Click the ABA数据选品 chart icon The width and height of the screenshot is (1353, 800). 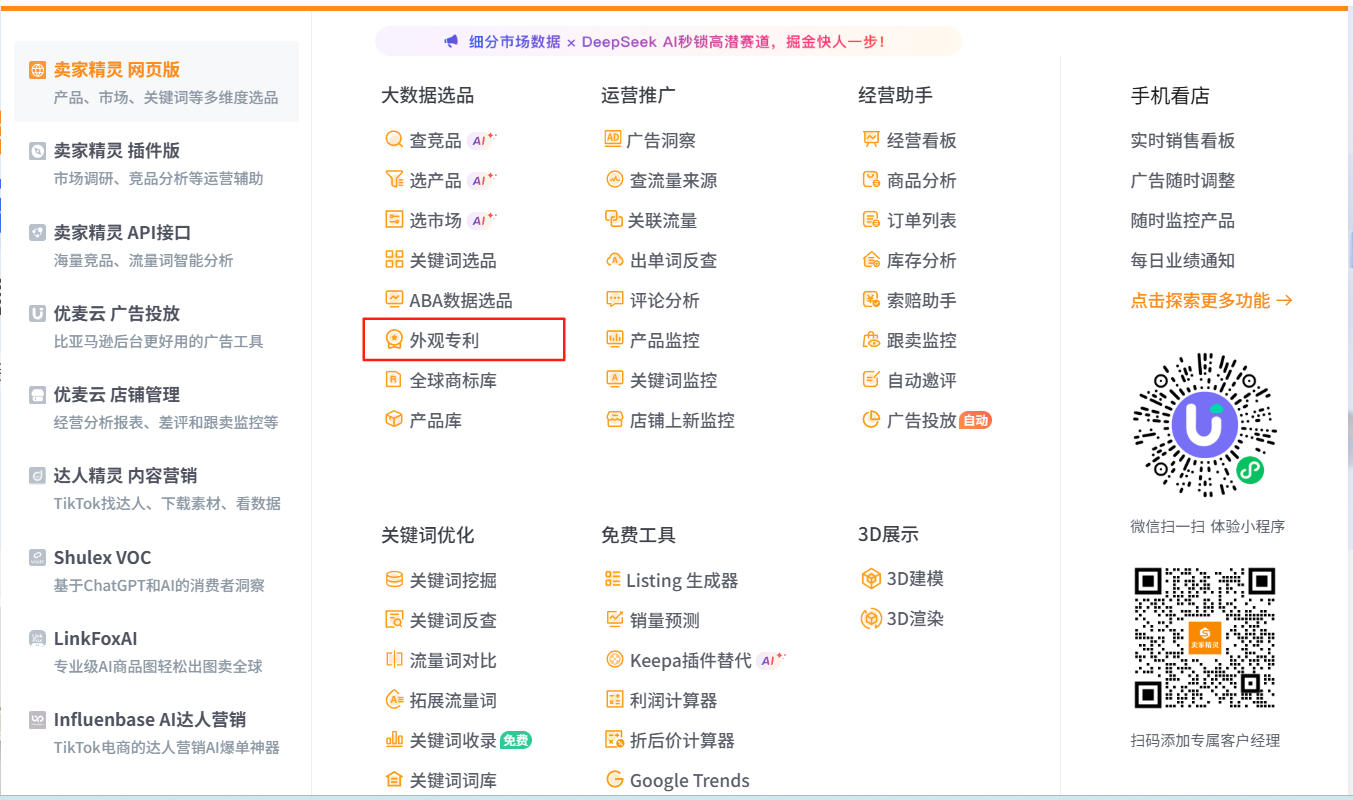click(394, 300)
